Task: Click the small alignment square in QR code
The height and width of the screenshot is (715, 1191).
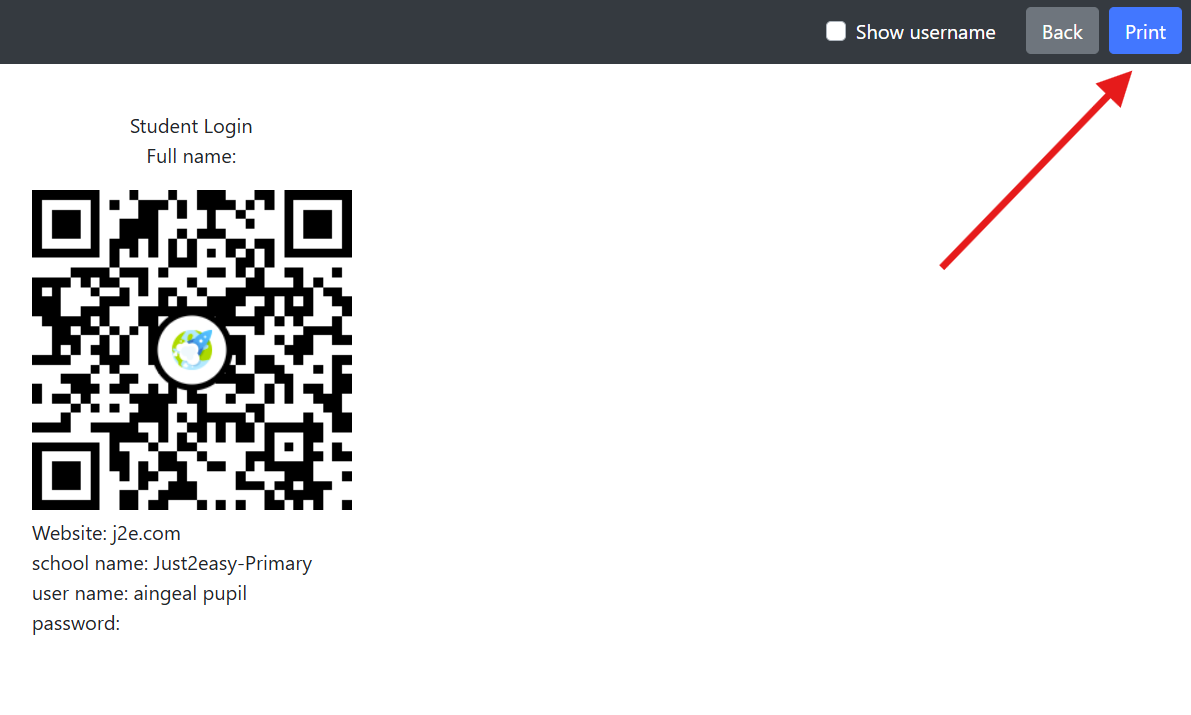Action: [x=289, y=447]
